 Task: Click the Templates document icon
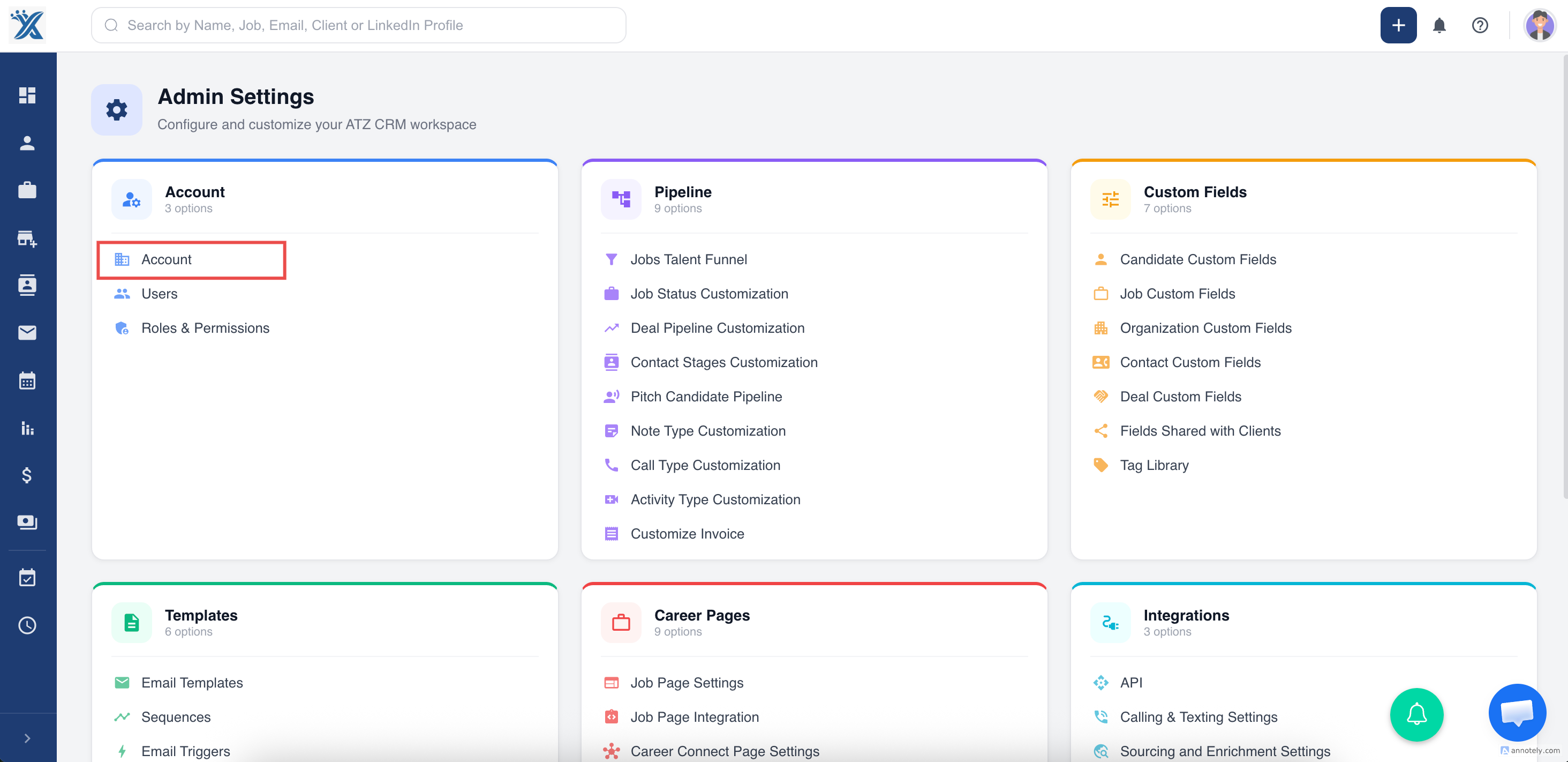pyautogui.click(x=132, y=623)
